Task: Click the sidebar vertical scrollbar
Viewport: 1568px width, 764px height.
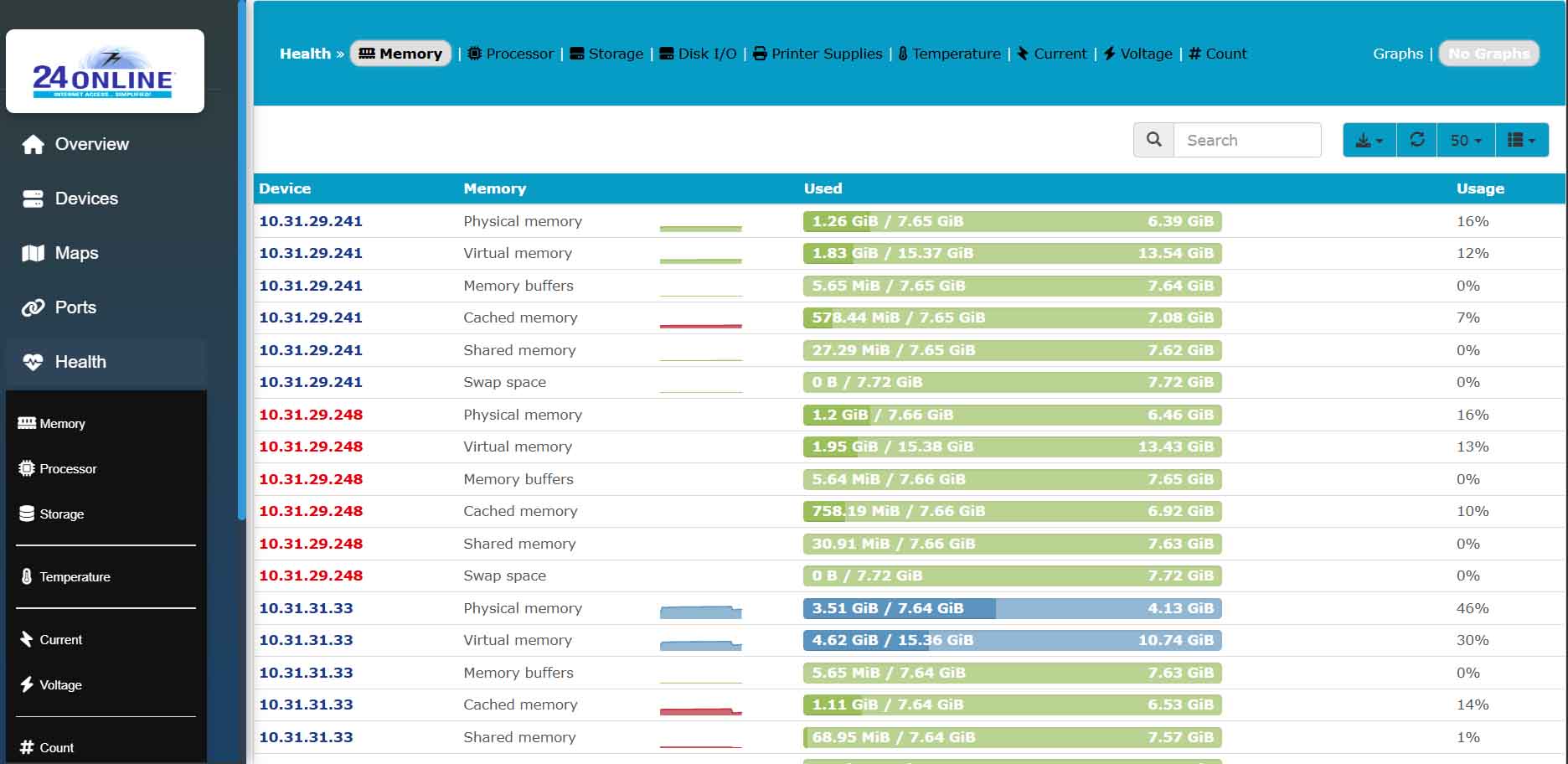Action: point(242,260)
